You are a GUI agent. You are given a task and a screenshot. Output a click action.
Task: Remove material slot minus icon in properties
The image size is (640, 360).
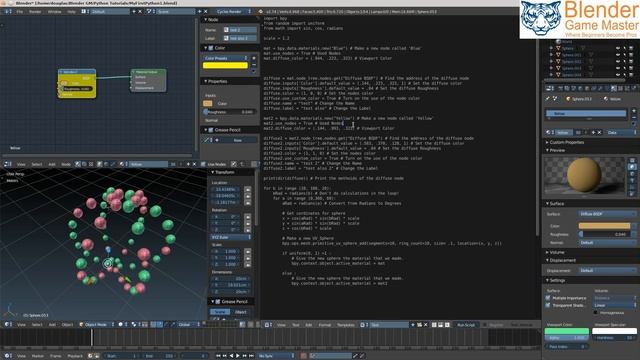coord(634,118)
